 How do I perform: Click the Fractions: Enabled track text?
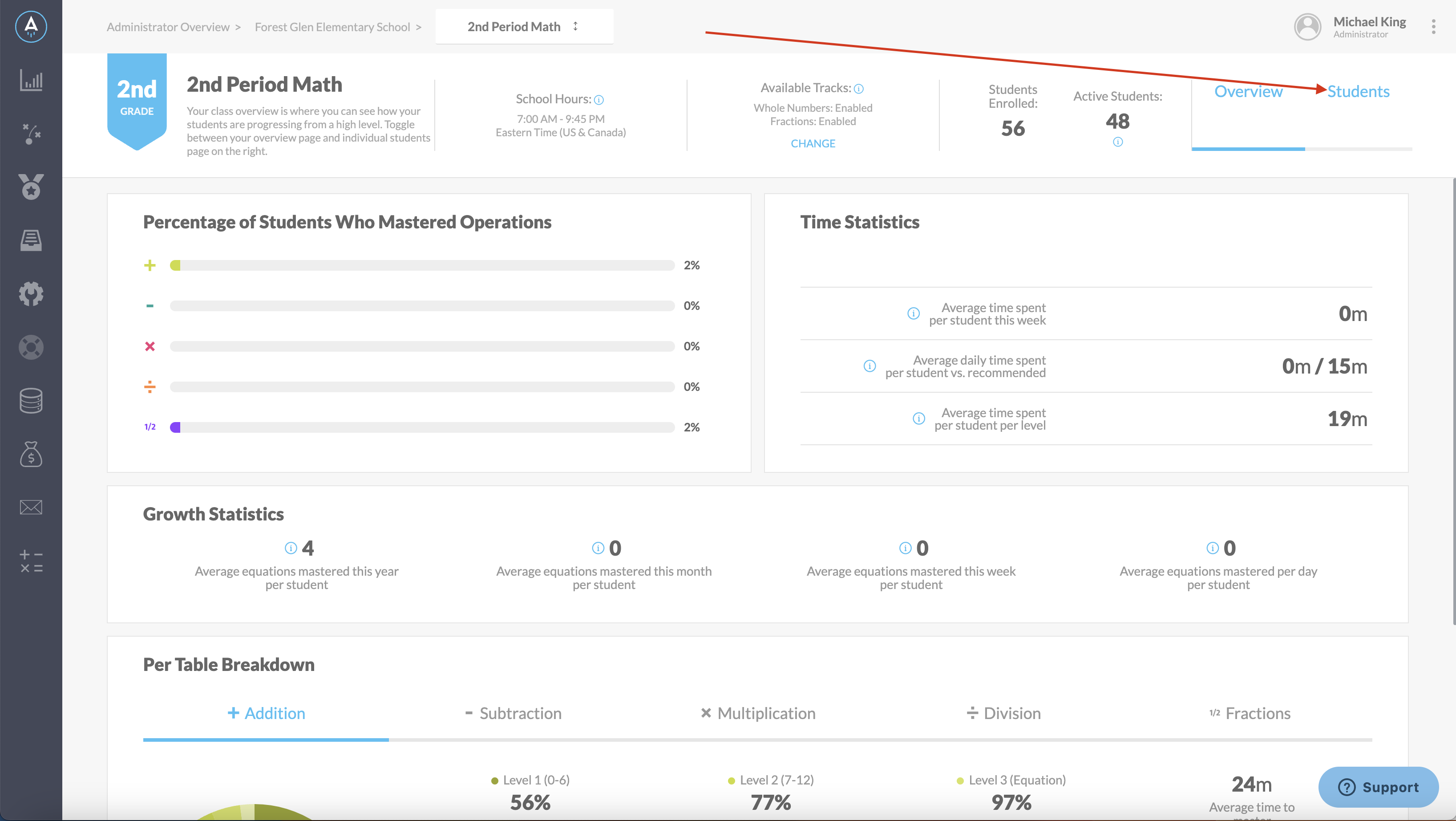point(813,122)
